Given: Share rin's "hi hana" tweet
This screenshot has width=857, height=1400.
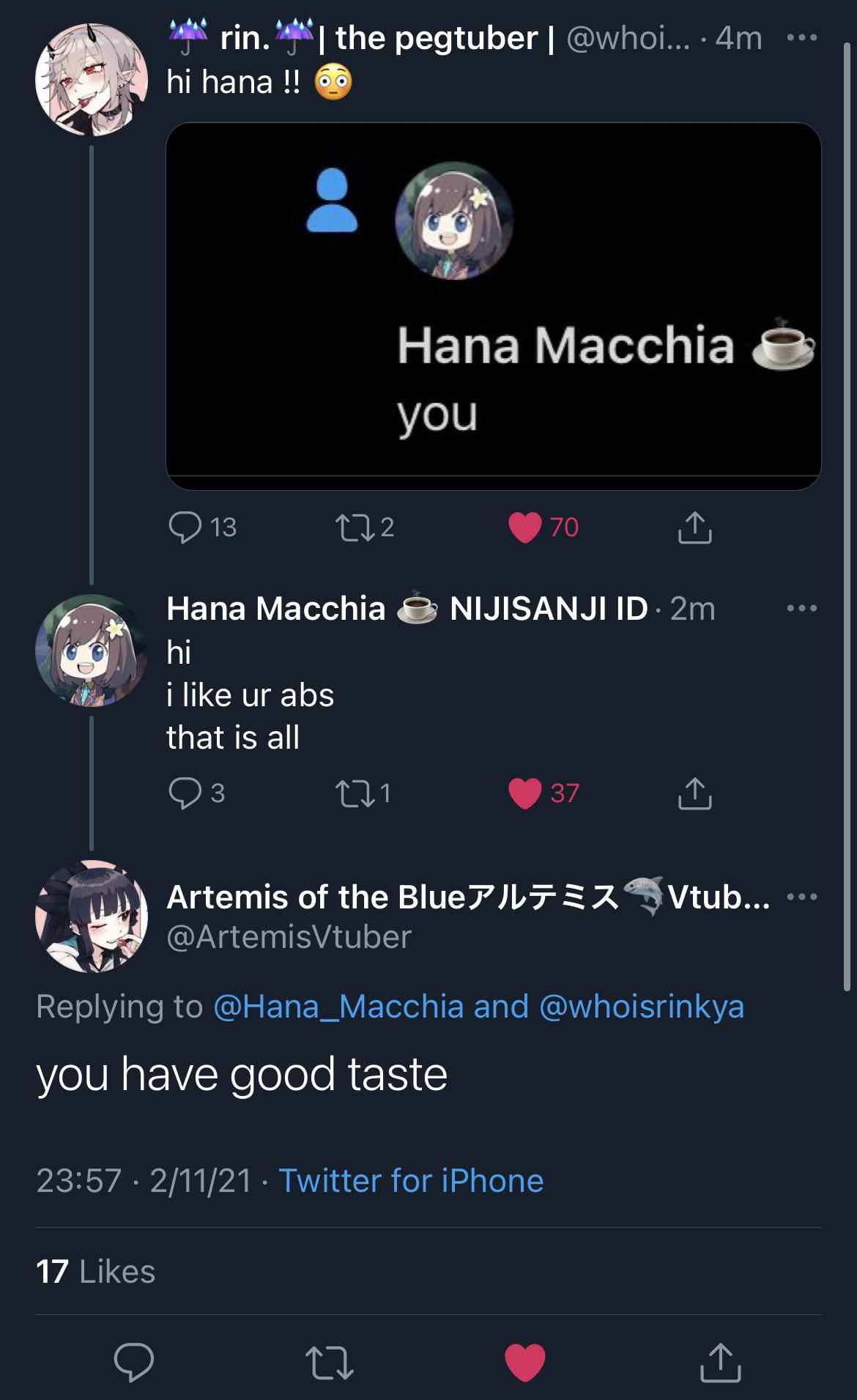Looking at the screenshot, I should coord(694,527).
